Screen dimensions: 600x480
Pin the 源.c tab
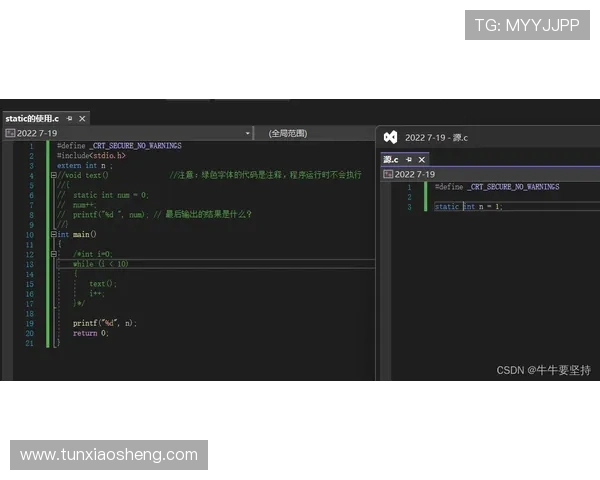408,159
